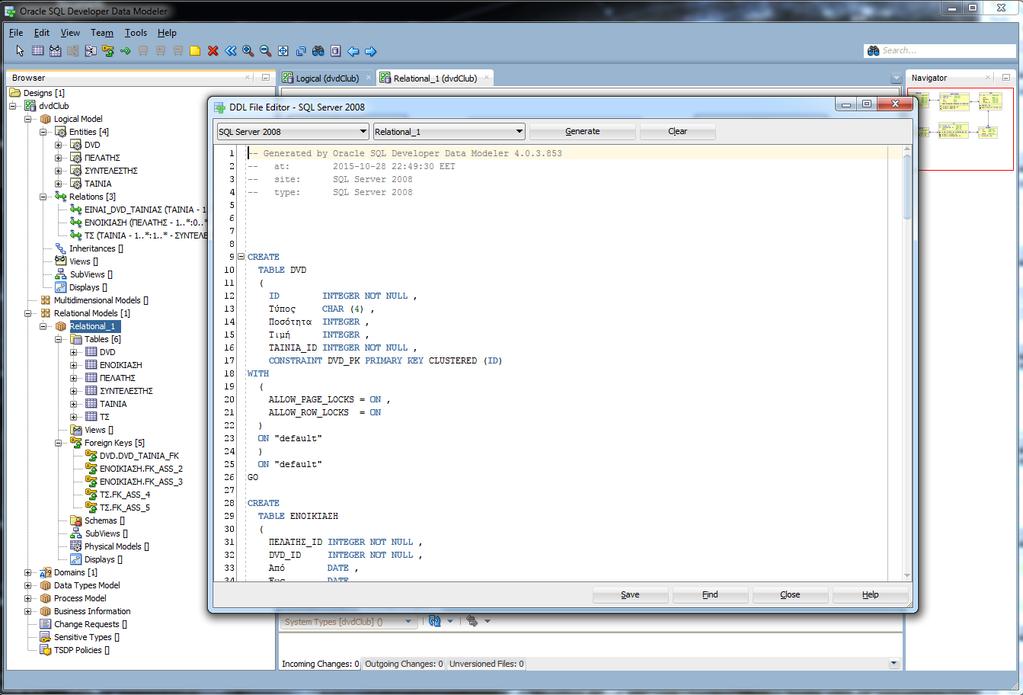Click the red X Delete icon
Viewport: 1023px width, 695px height.
[213, 51]
